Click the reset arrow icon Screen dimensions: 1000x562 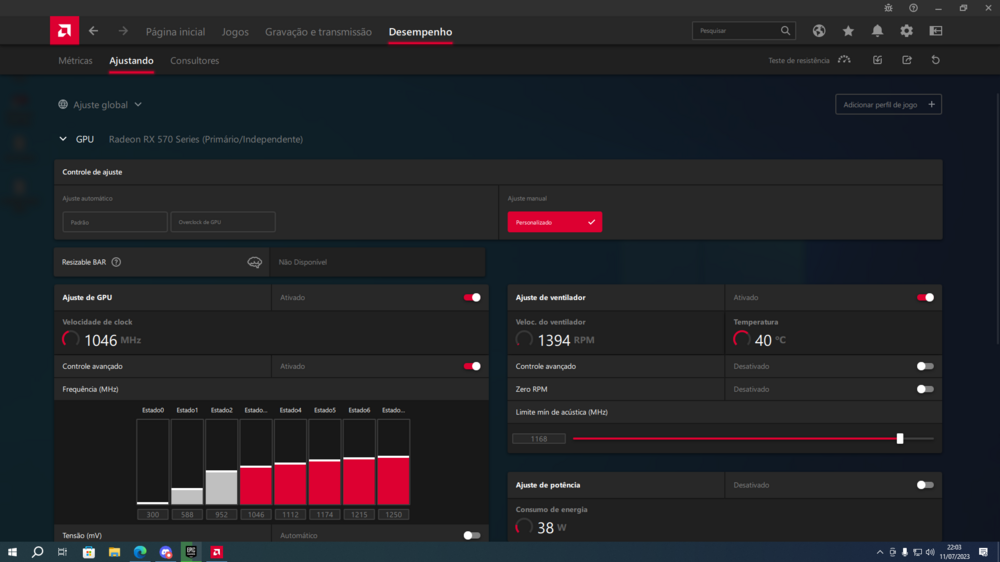935,60
